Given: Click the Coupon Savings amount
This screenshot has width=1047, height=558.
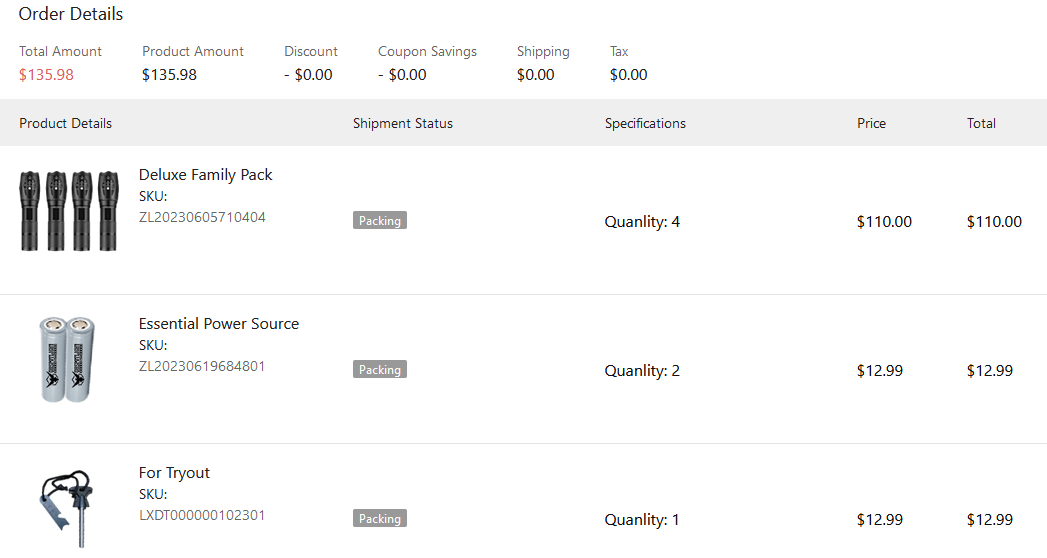Looking at the screenshot, I should 402,75.
